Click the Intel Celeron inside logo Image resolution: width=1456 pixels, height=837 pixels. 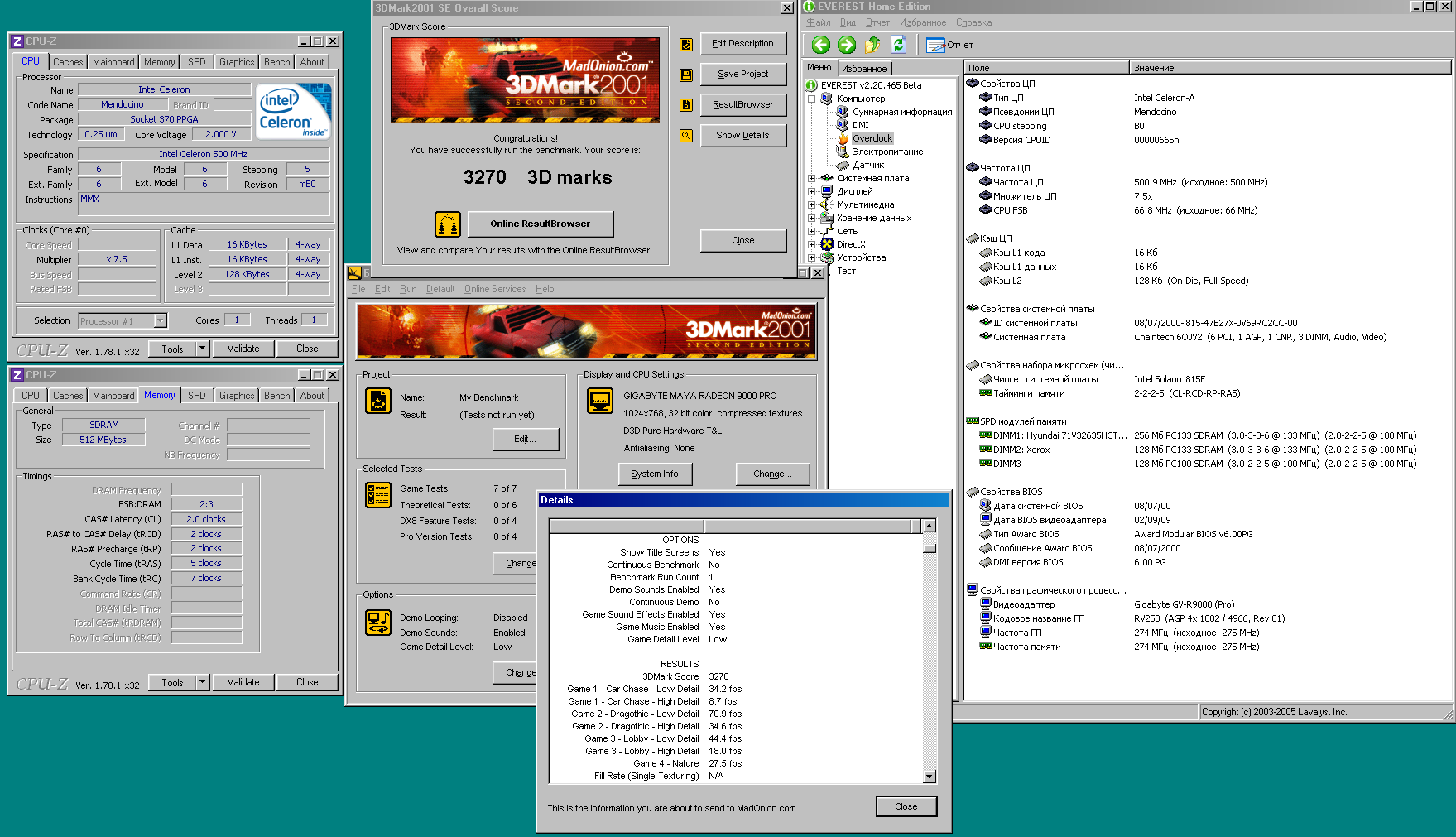pyautogui.click(x=293, y=110)
